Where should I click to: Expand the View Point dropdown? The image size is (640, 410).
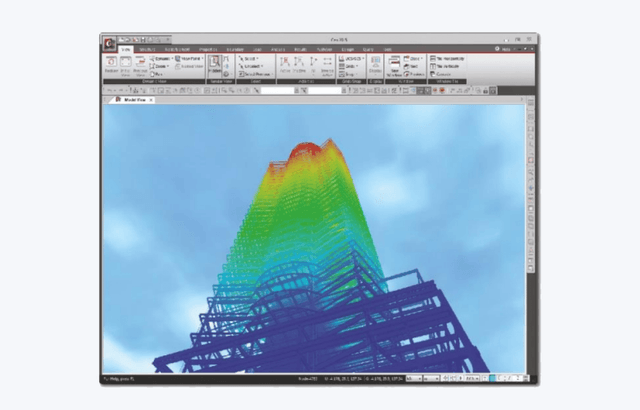pyautogui.click(x=186, y=59)
